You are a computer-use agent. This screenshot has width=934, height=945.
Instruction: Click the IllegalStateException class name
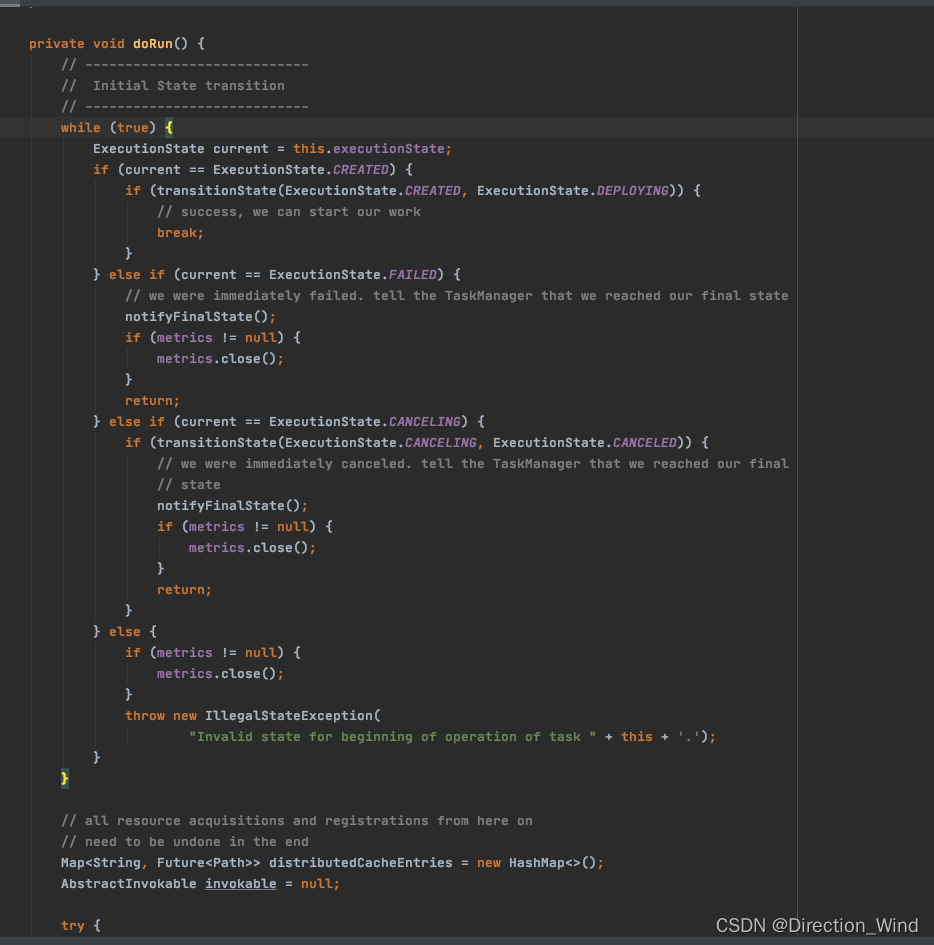point(289,716)
